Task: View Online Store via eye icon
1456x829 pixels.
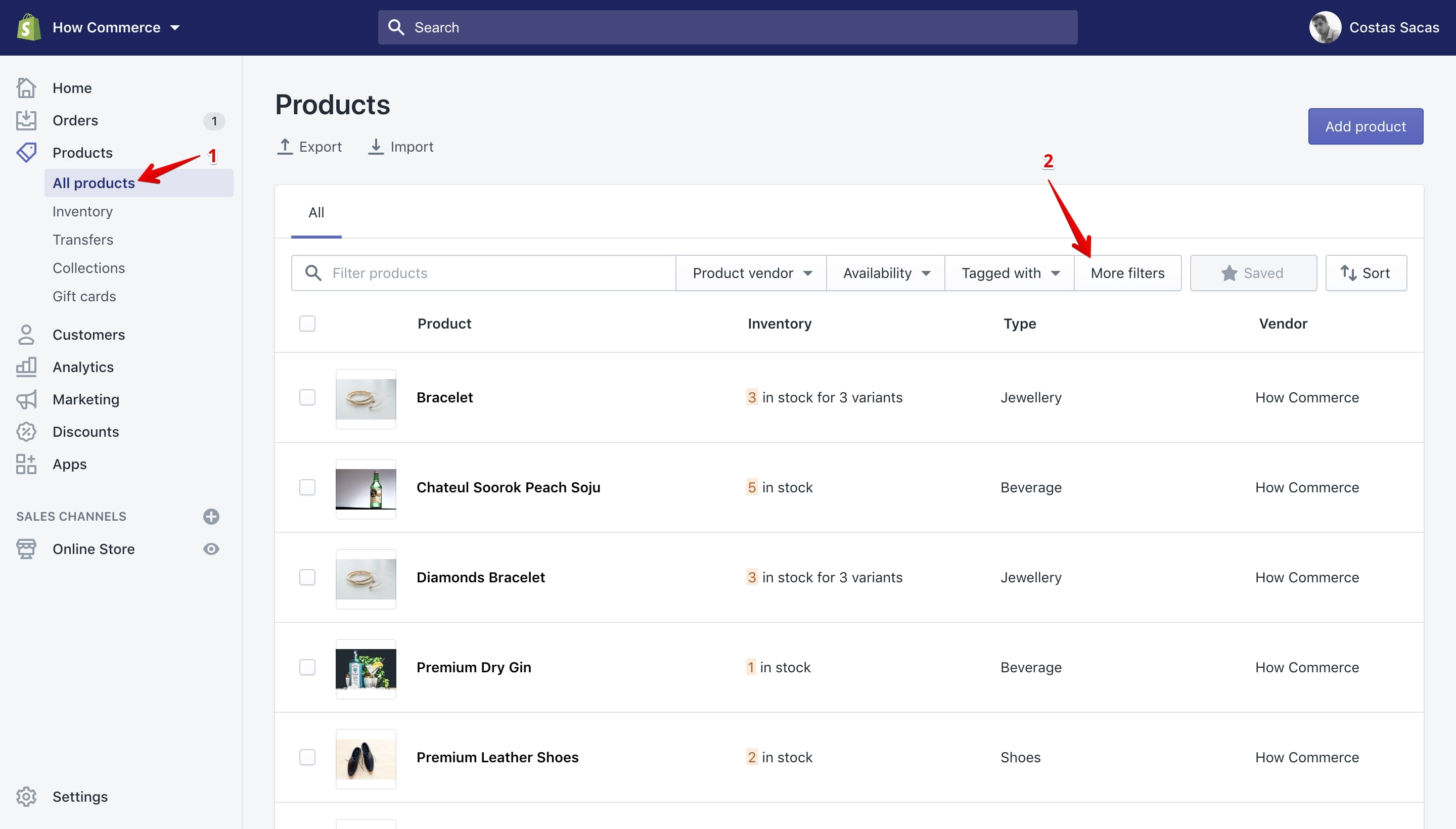Action: pyautogui.click(x=211, y=549)
